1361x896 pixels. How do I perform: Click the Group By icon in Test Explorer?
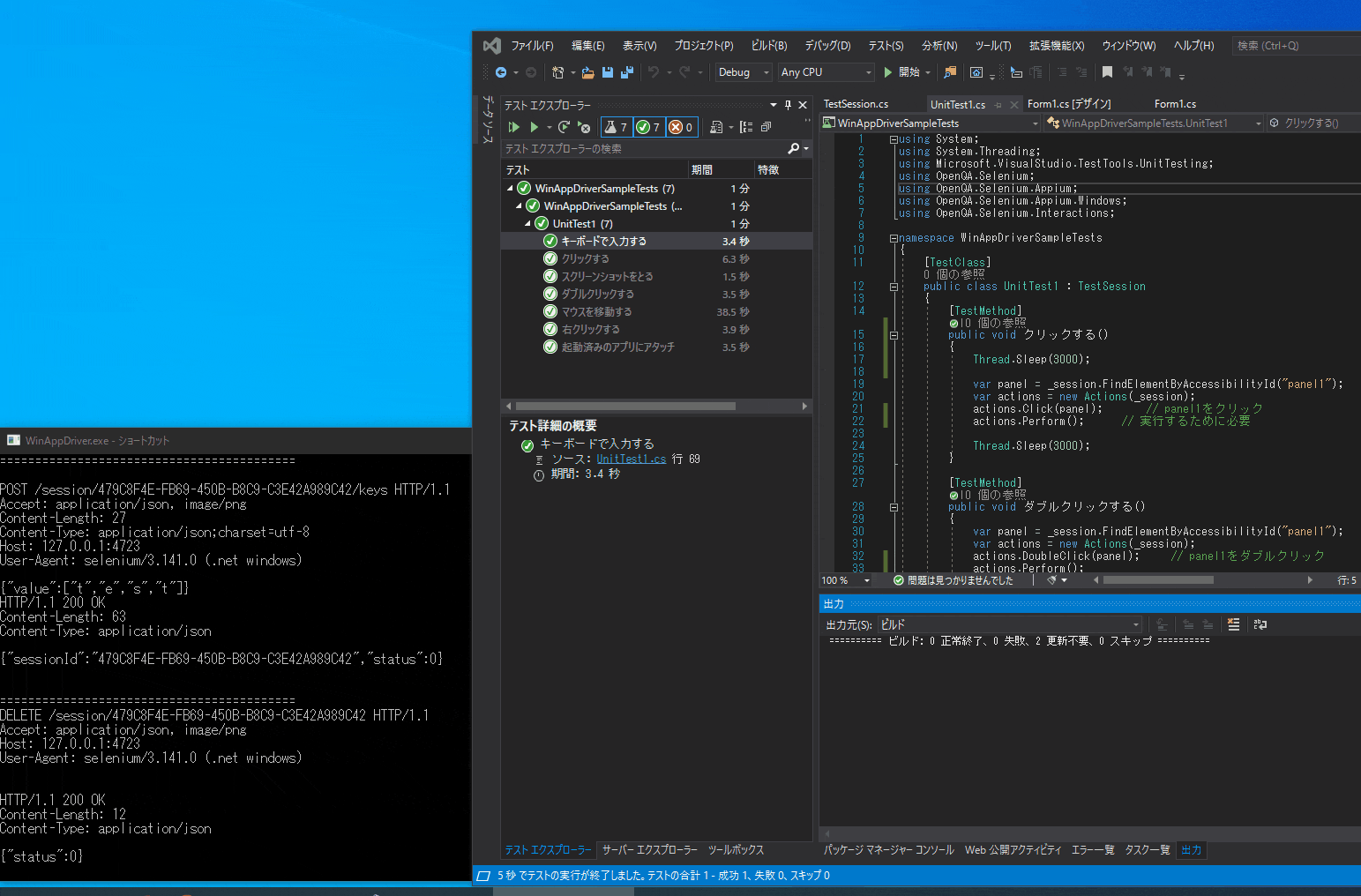click(x=746, y=127)
